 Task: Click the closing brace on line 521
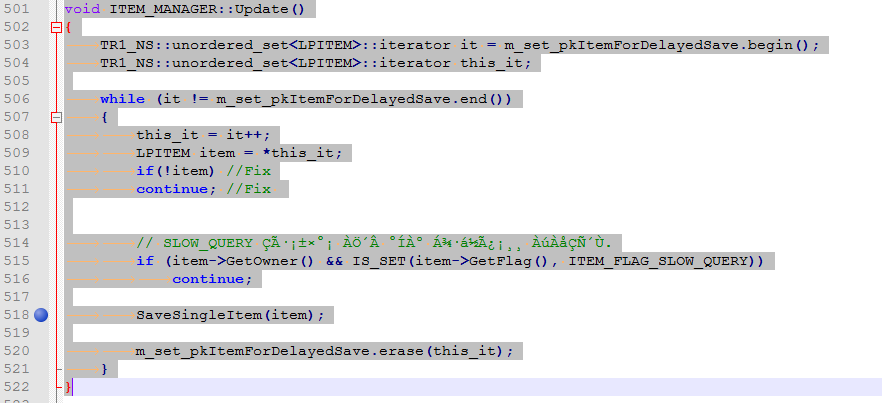pos(104,369)
